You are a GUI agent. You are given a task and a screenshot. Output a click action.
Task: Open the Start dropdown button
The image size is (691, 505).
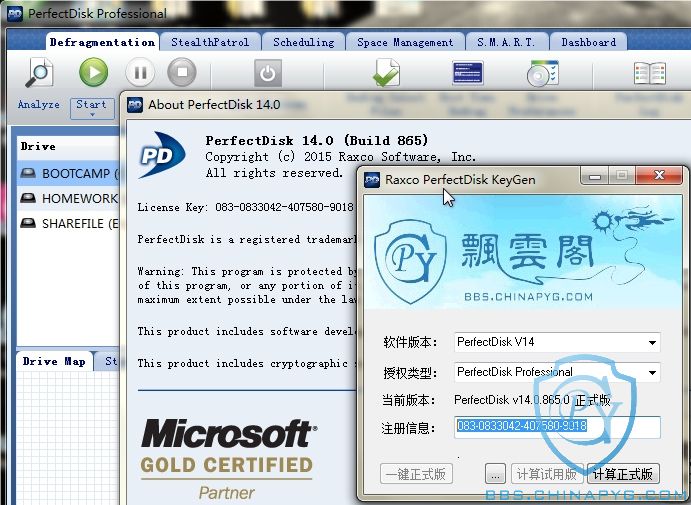tap(92, 108)
